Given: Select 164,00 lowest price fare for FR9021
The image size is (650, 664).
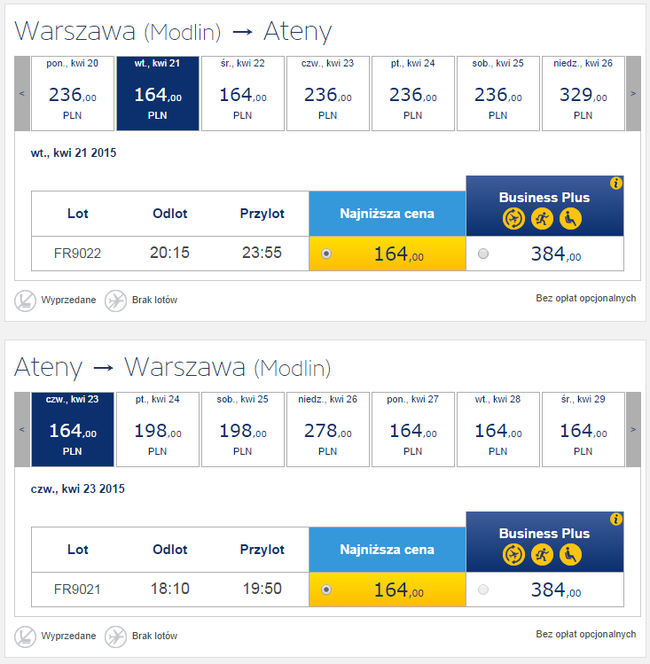Looking at the screenshot, I should [327, 590].
